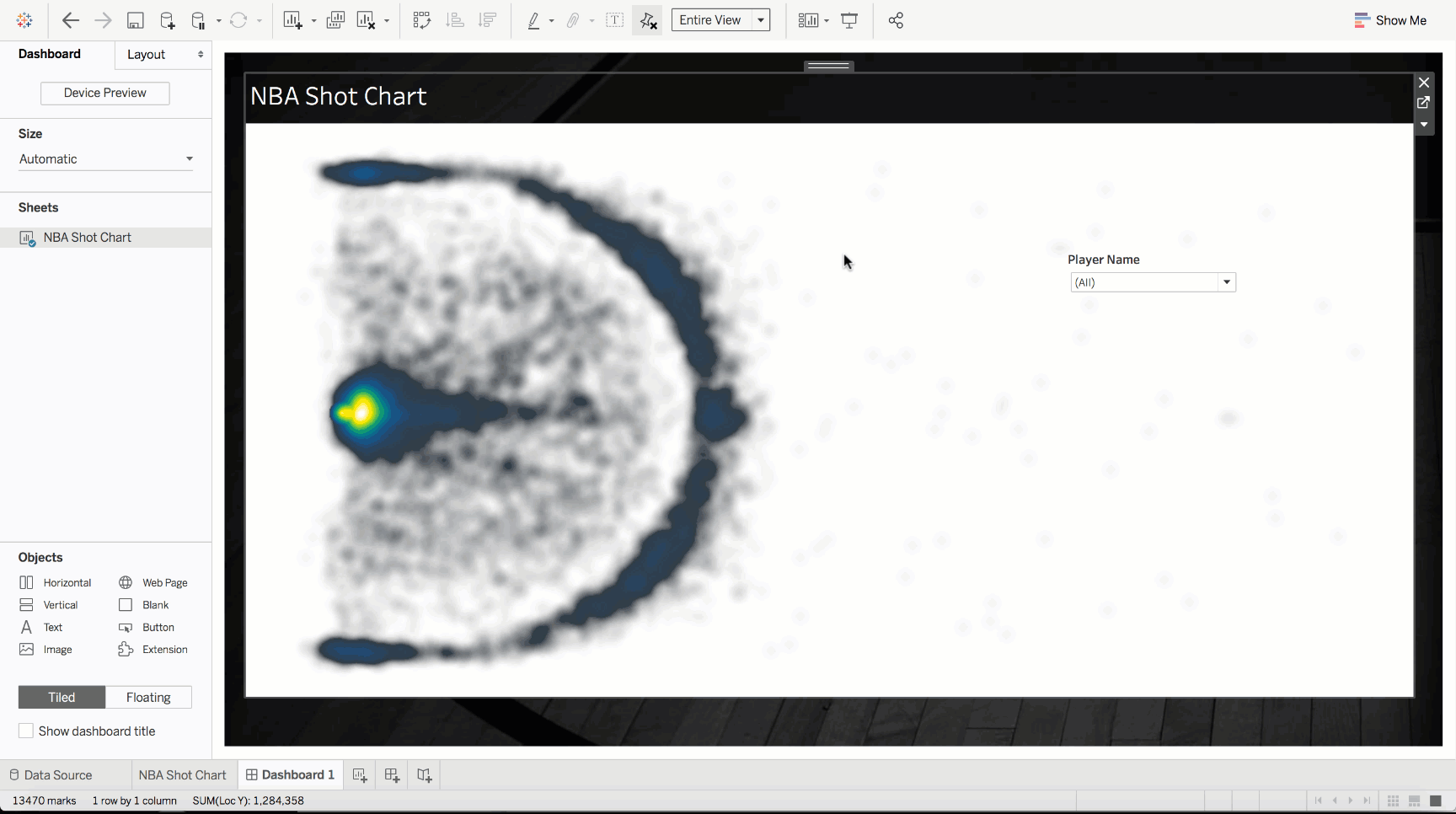Click the redo forward arrow
Viewport: 1456px width, 814px height.
point(103,20)
